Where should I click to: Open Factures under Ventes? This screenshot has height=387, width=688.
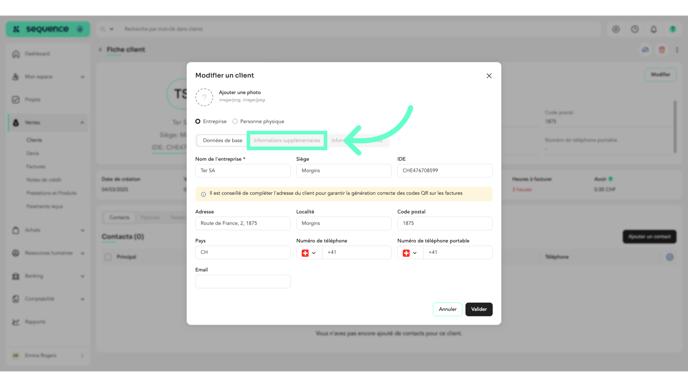(36, 167)
